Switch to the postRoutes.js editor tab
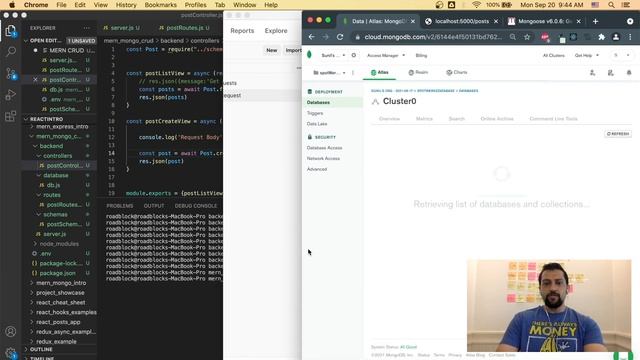 (x=184, y=28)
